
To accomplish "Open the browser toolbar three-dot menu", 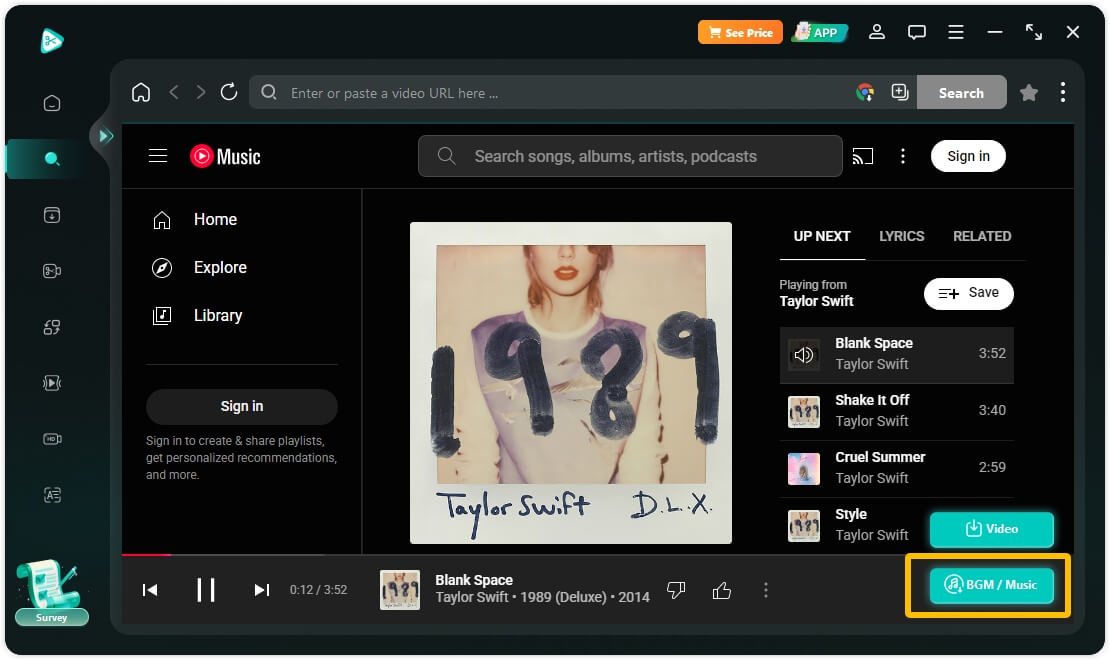I will coord(1063,92).
